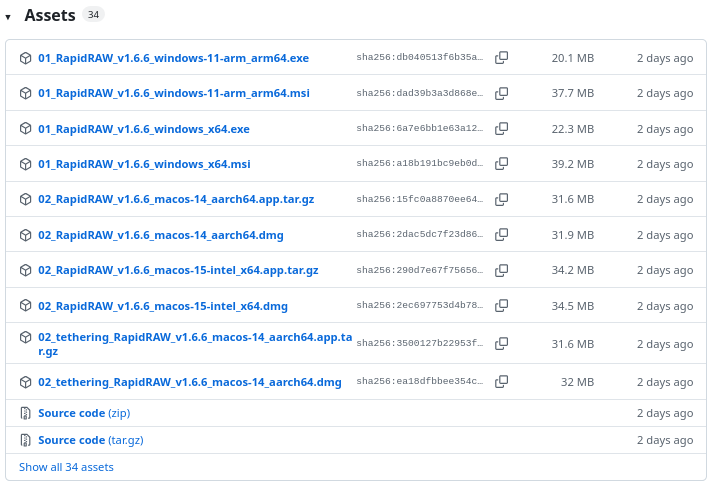Copy sha256 of windows_x64.exe

point(502,129)
